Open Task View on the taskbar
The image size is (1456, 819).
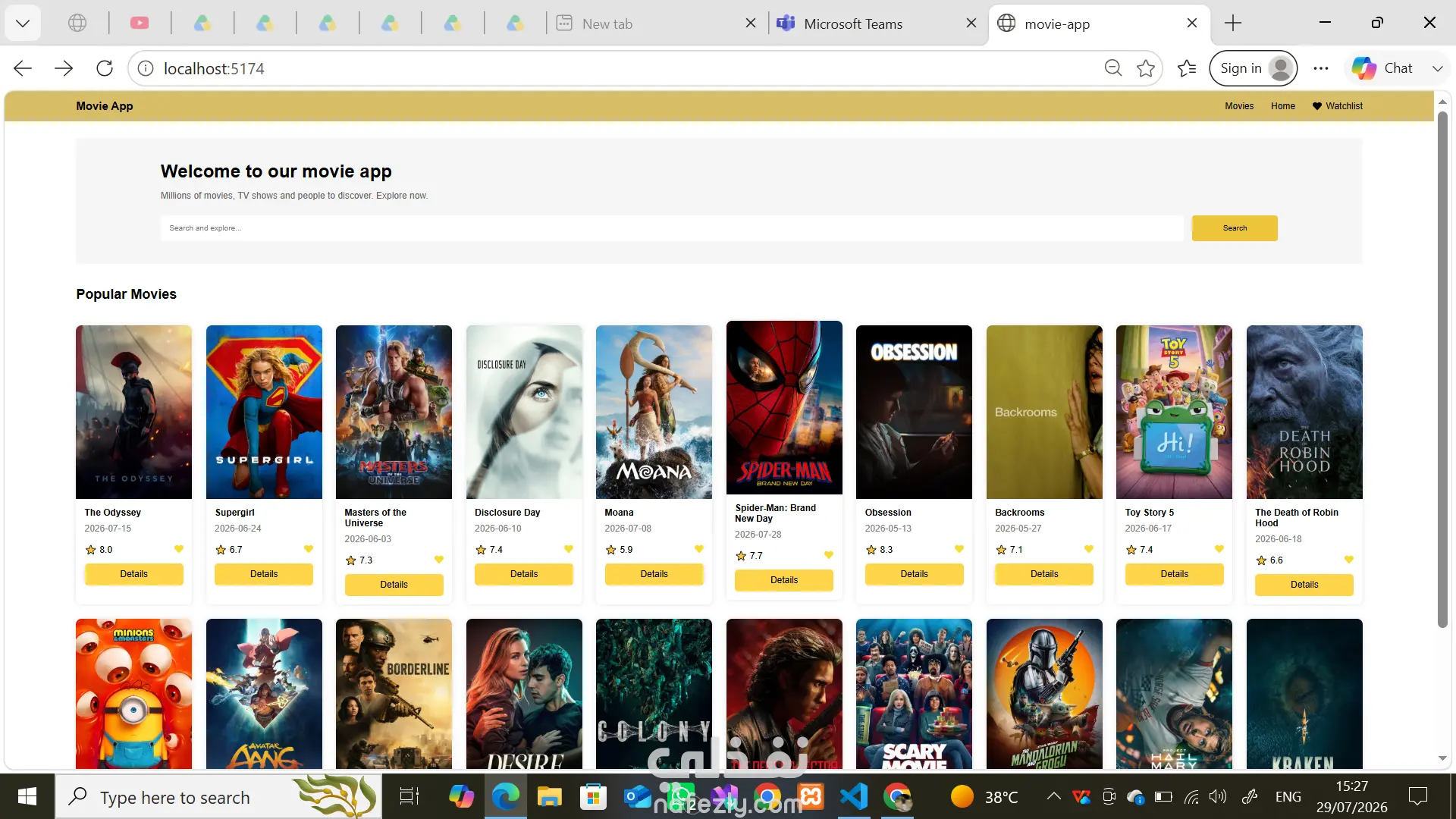pyautogui.click(x=409, y=796)
